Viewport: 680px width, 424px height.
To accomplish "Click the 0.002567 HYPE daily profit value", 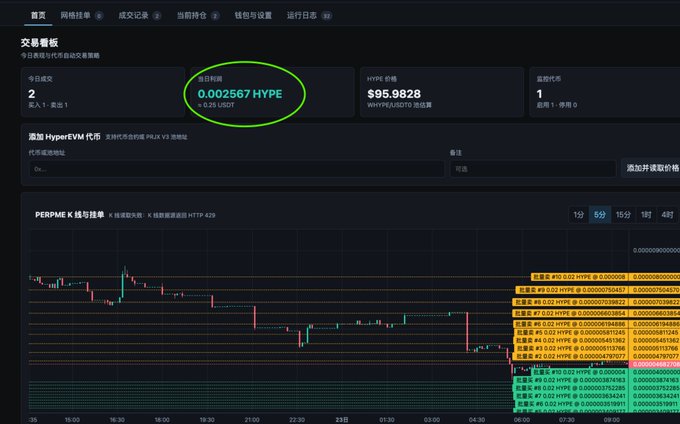I will pyautogui.click(x=240, y=94).
